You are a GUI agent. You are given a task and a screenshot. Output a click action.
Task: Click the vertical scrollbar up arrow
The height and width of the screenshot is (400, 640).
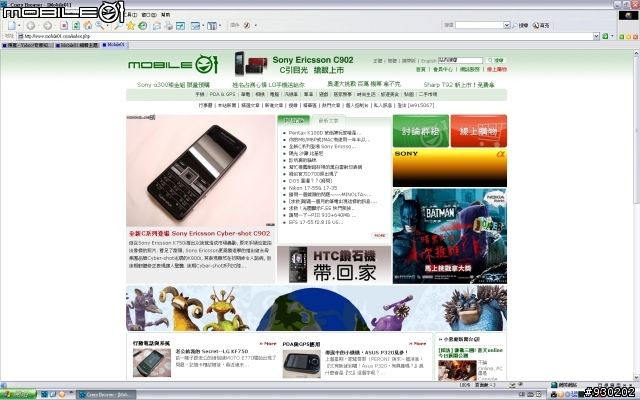coord(636,53)
